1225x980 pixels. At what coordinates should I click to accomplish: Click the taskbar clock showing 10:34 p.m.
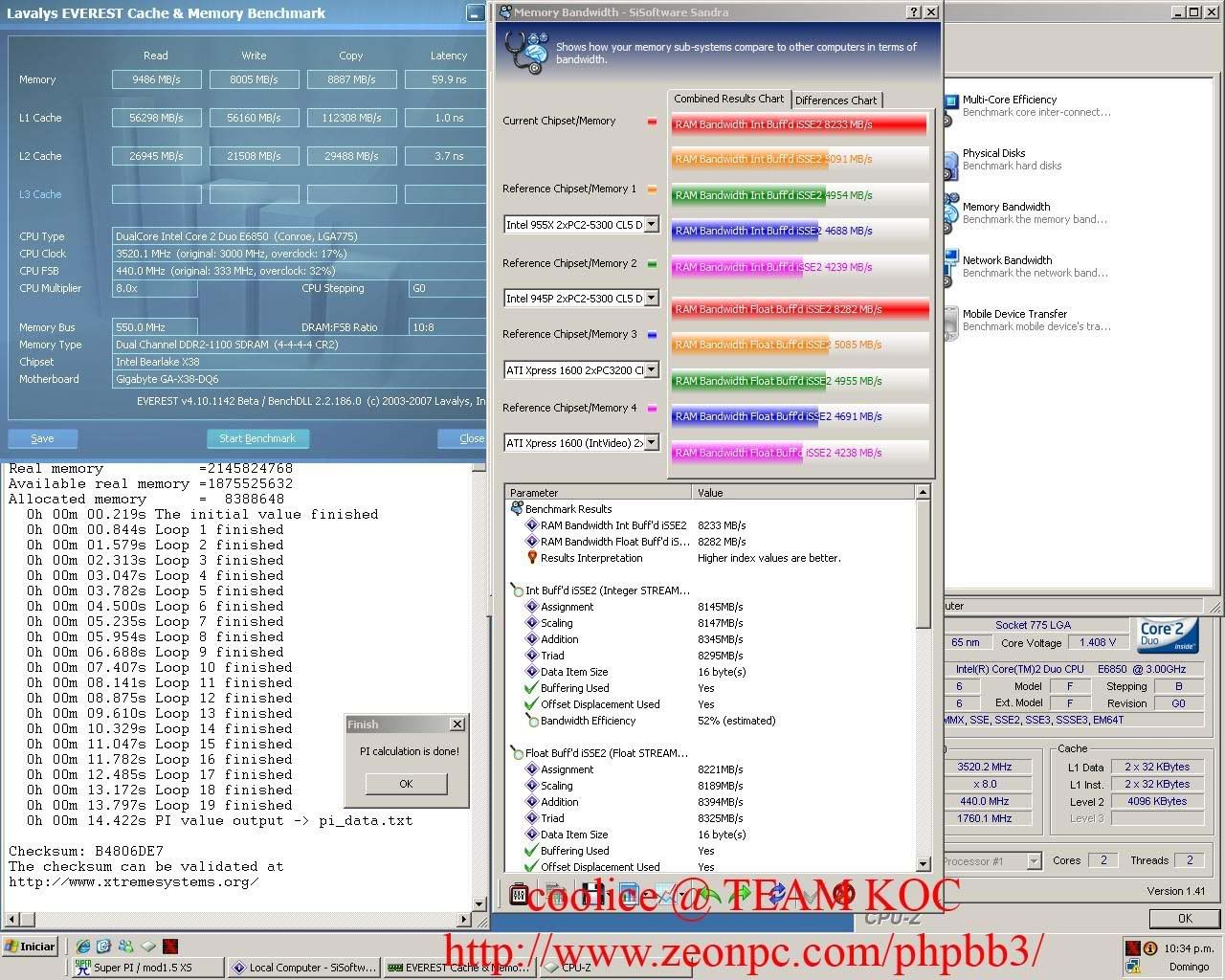(x=1189, y=948)
